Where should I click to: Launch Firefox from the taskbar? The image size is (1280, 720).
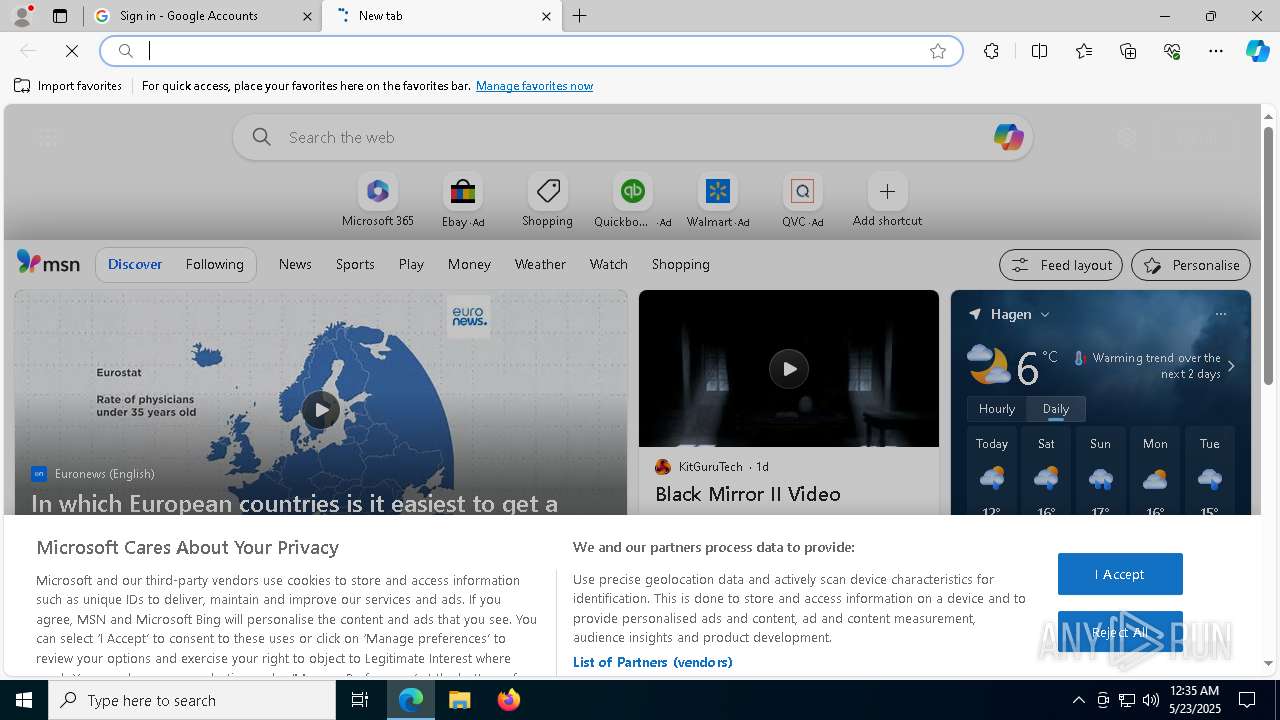509,700
